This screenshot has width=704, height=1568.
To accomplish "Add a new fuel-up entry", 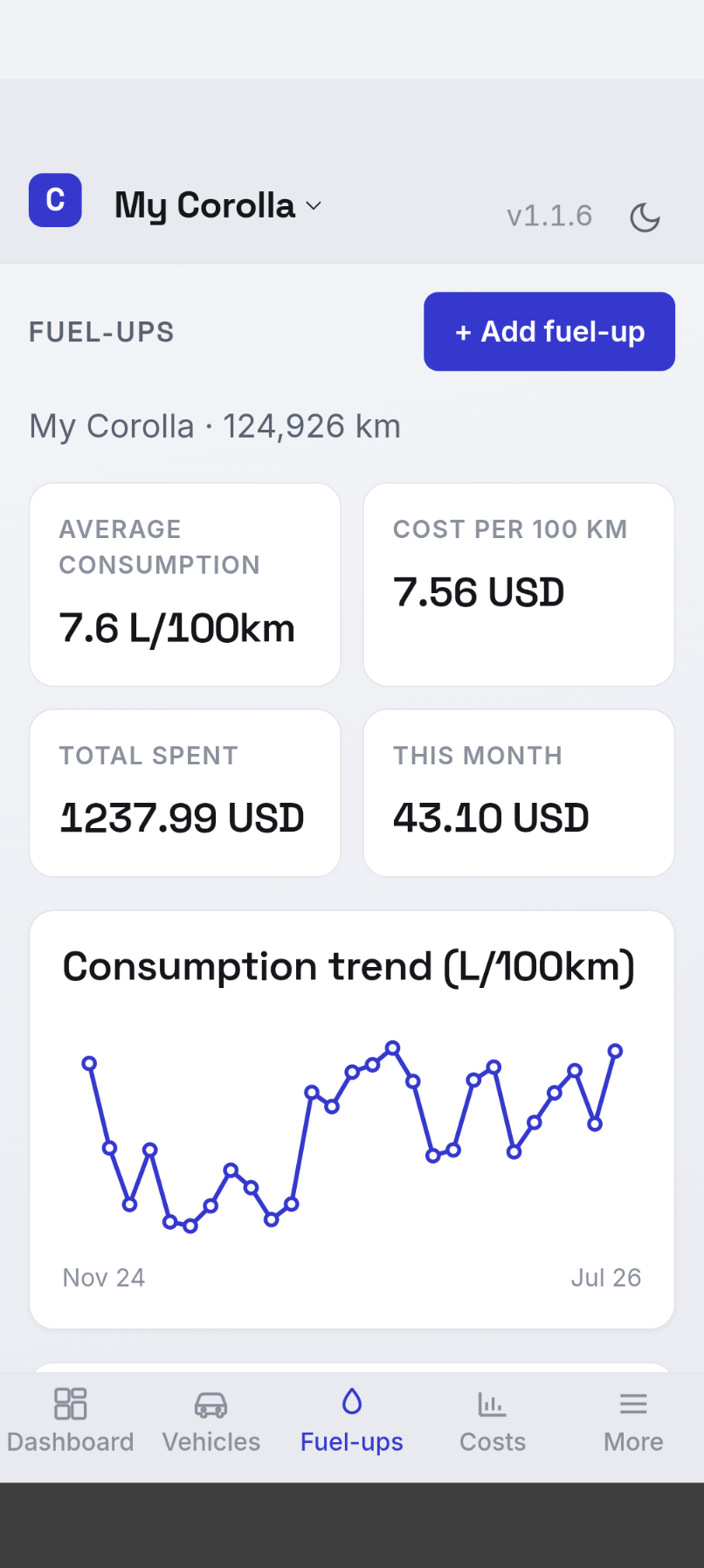I will 549,332.
